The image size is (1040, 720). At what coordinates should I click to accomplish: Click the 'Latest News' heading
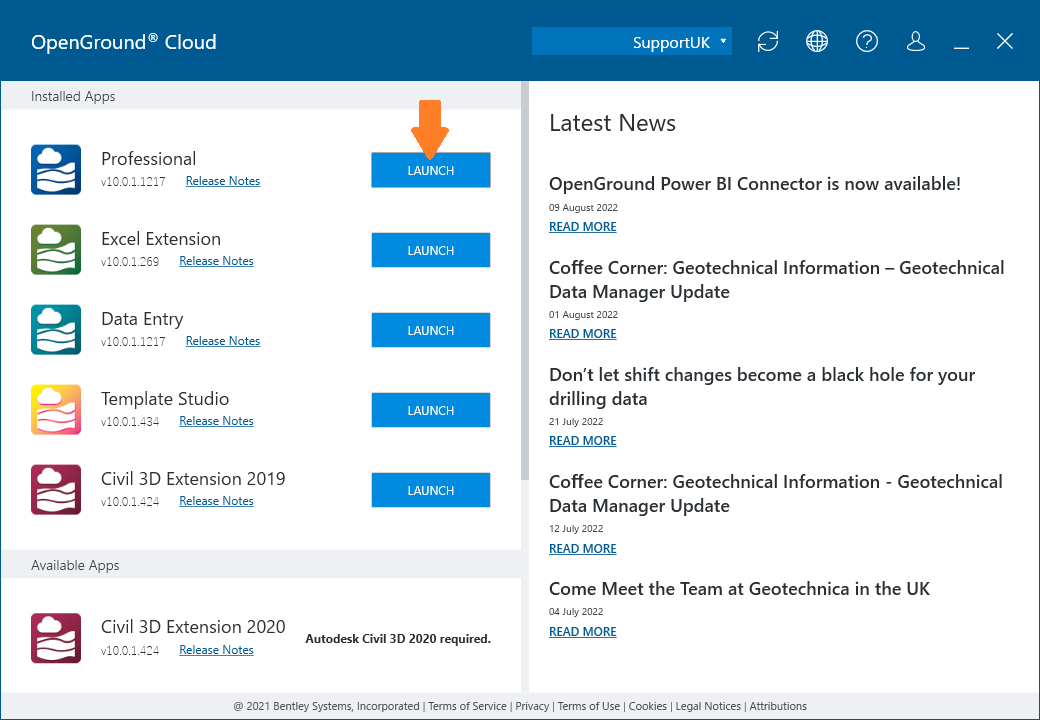pos(612,123)
